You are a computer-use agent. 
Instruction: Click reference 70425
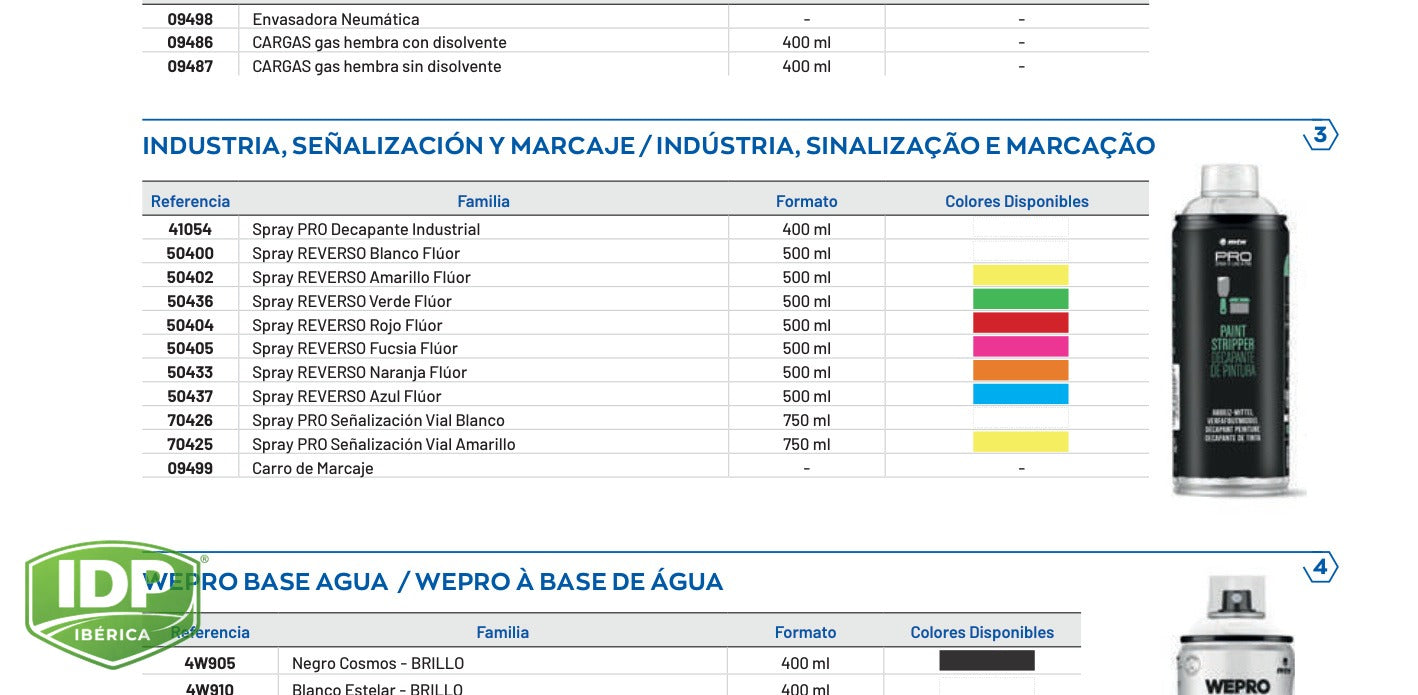pos(190,444)
